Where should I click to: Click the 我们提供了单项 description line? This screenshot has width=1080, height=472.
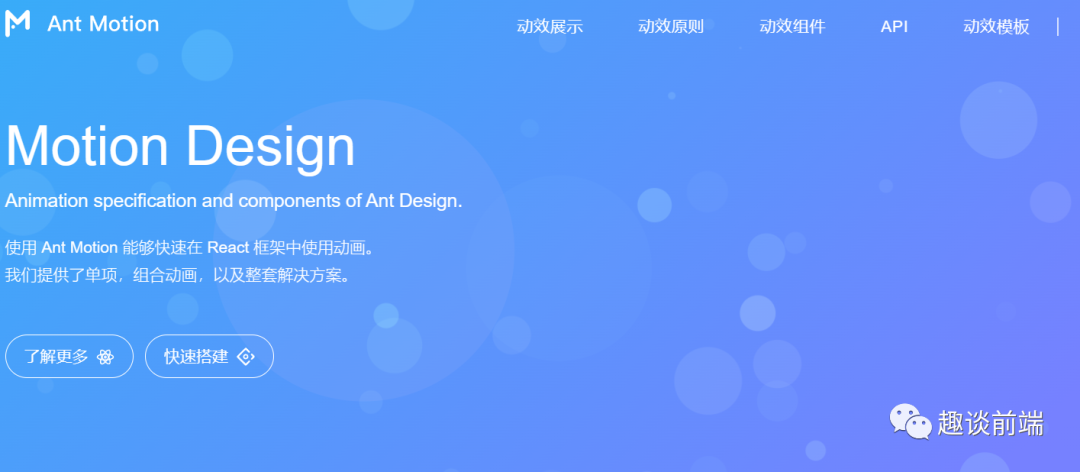tap(180, 276)
